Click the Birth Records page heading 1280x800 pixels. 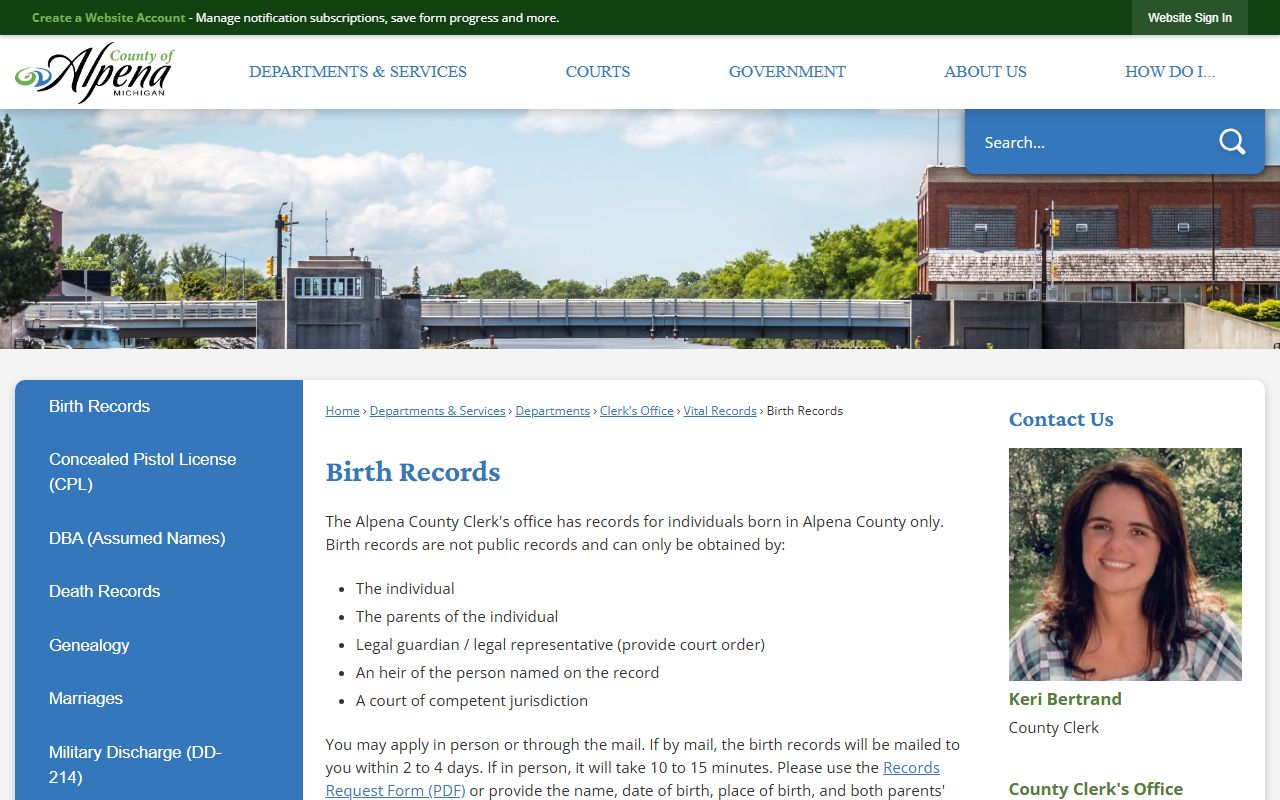point(413,472)
